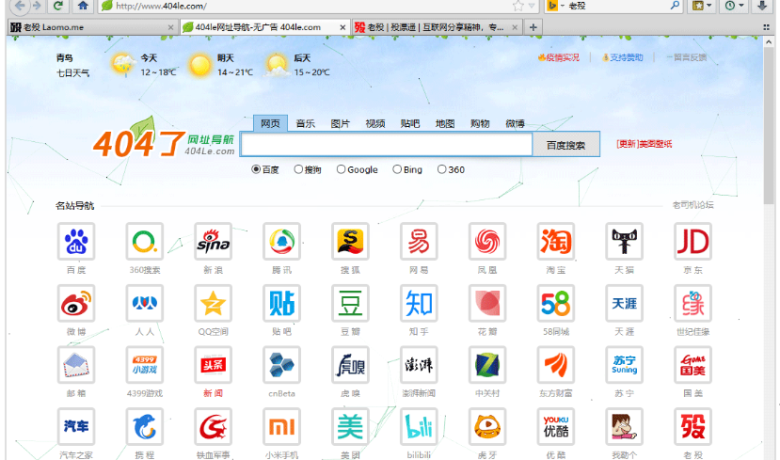
Task: Open the 58同城 site icon
Action: 556,303
